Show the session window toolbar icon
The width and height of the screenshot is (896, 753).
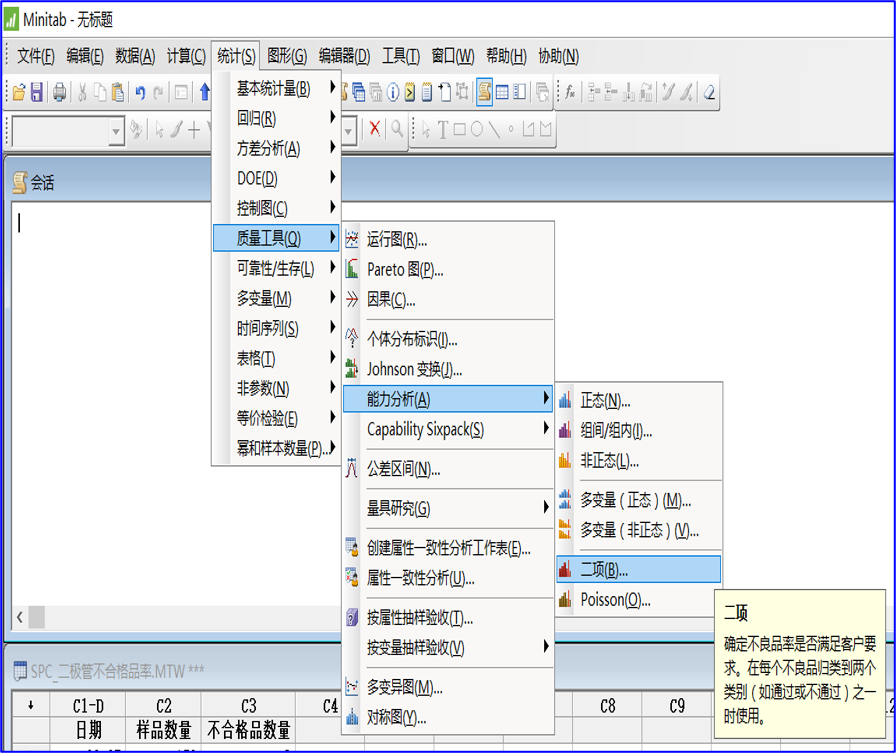[484, 92]
